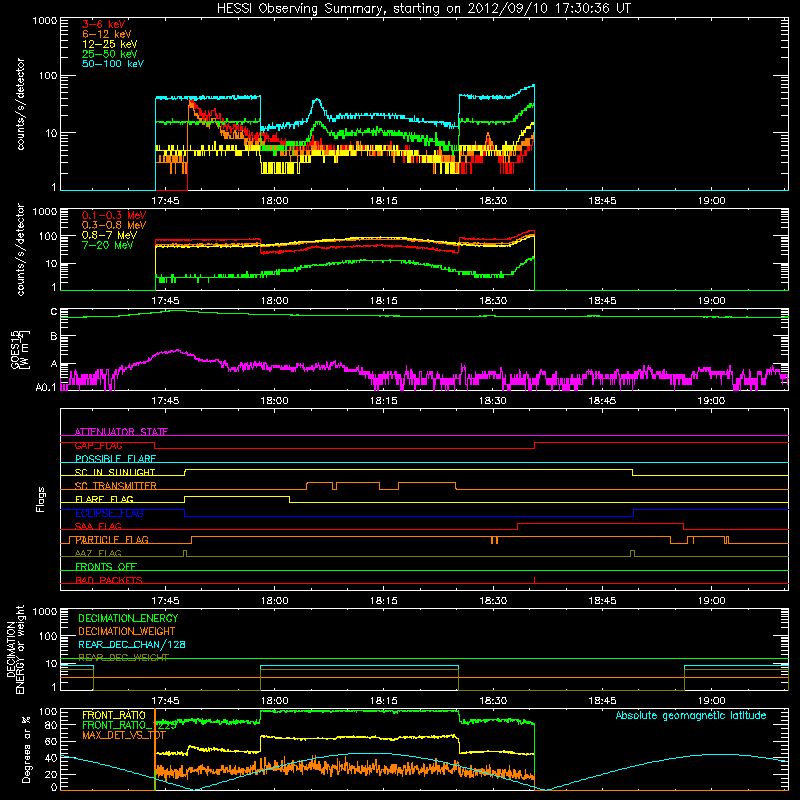This screenshot has width=800, height=800.
Task: Click the 25-50 keV legend entry
Action: (110, 54)
